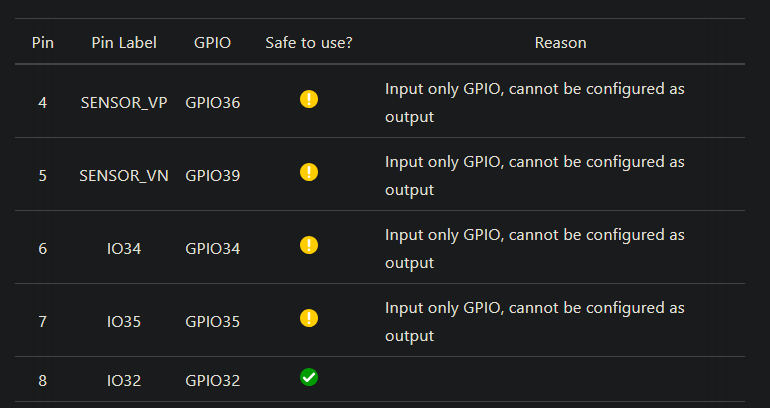
Task: Select the IO34 pin label cell
Action: (124, 248)
